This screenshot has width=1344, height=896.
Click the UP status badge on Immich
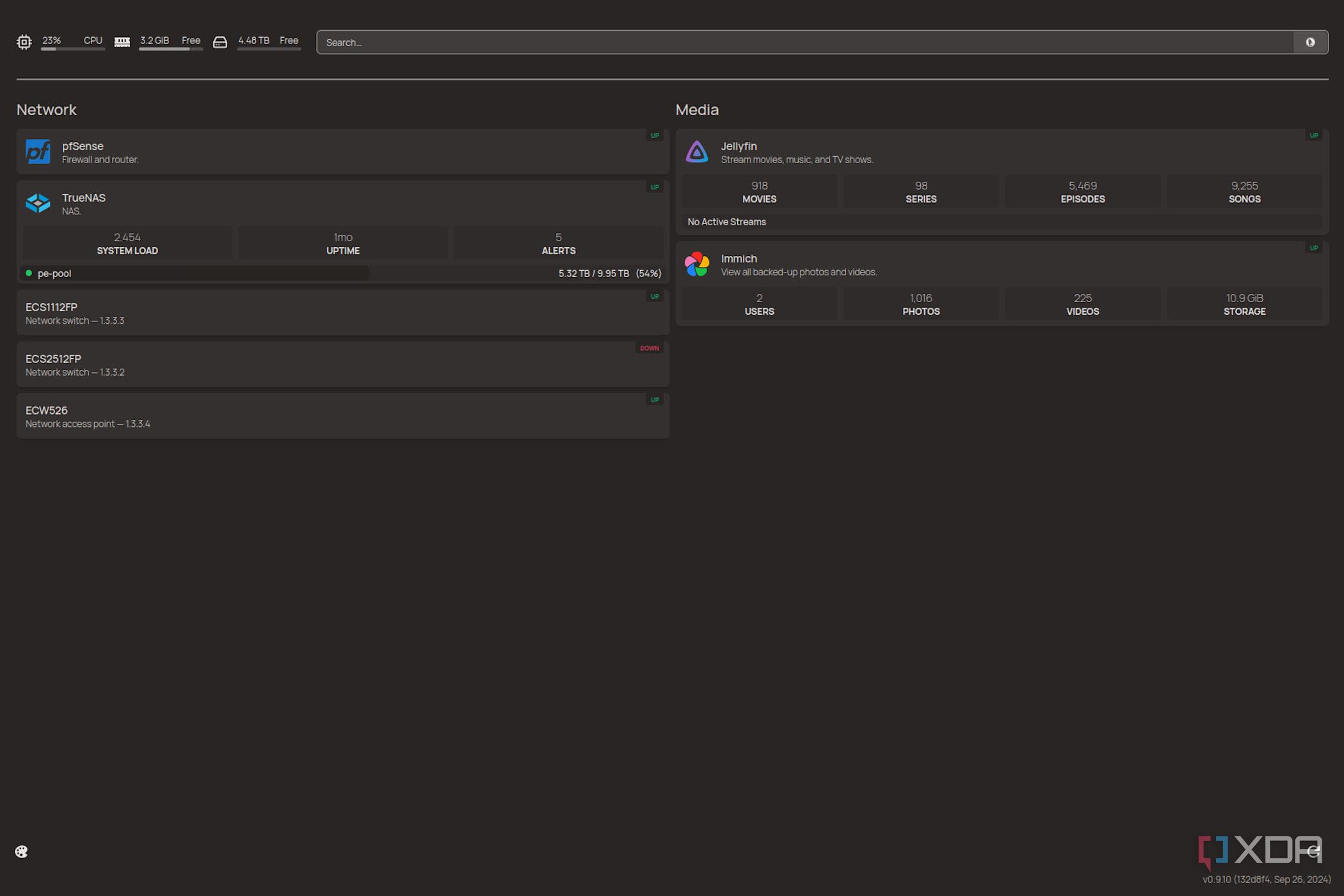click(1314, 248)
